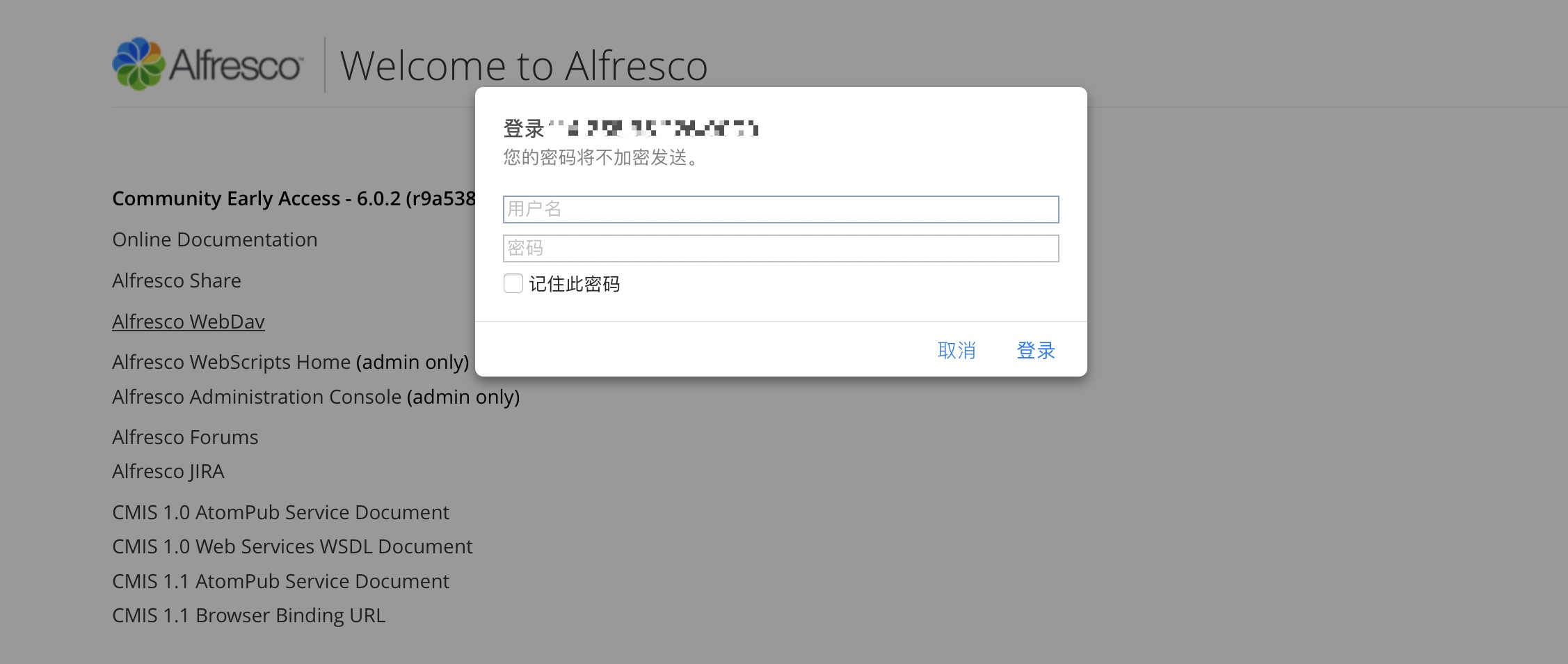Visit the Alfresco Forums link
This screenshot has width=1568, height=664.
point(185,437)
